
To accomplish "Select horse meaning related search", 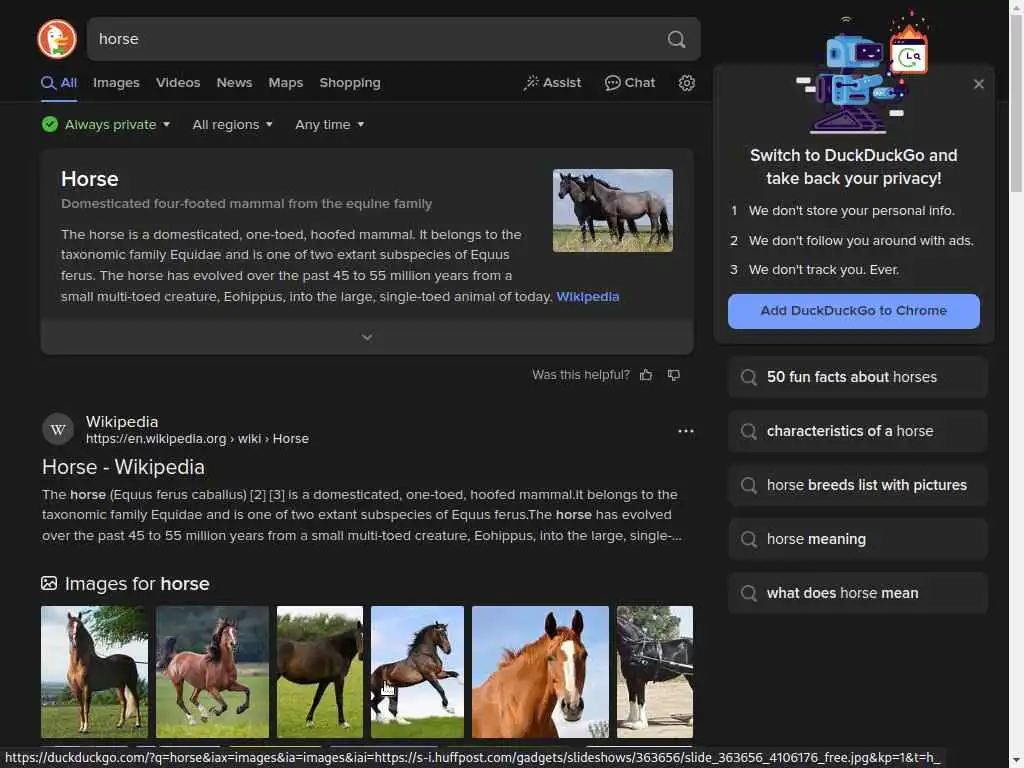I will pyautogui.click(x=857, y=539).
